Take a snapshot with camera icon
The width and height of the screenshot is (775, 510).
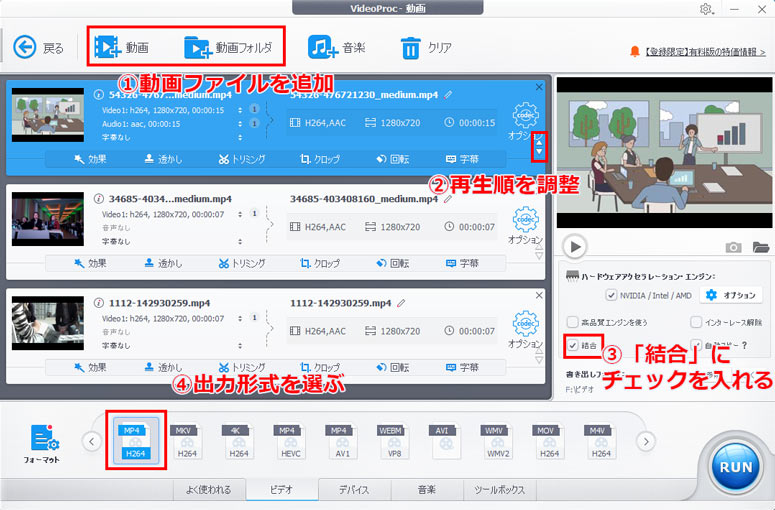[733, 247]
